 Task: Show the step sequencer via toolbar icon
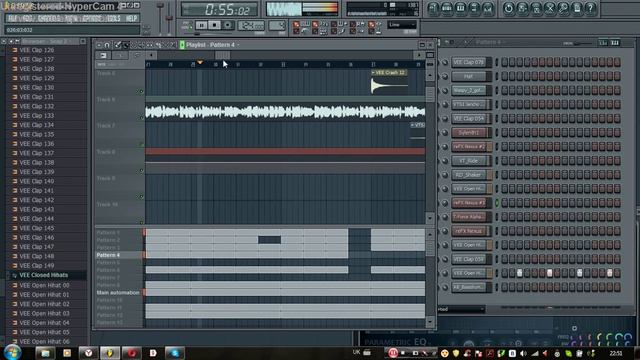(447, 8)
